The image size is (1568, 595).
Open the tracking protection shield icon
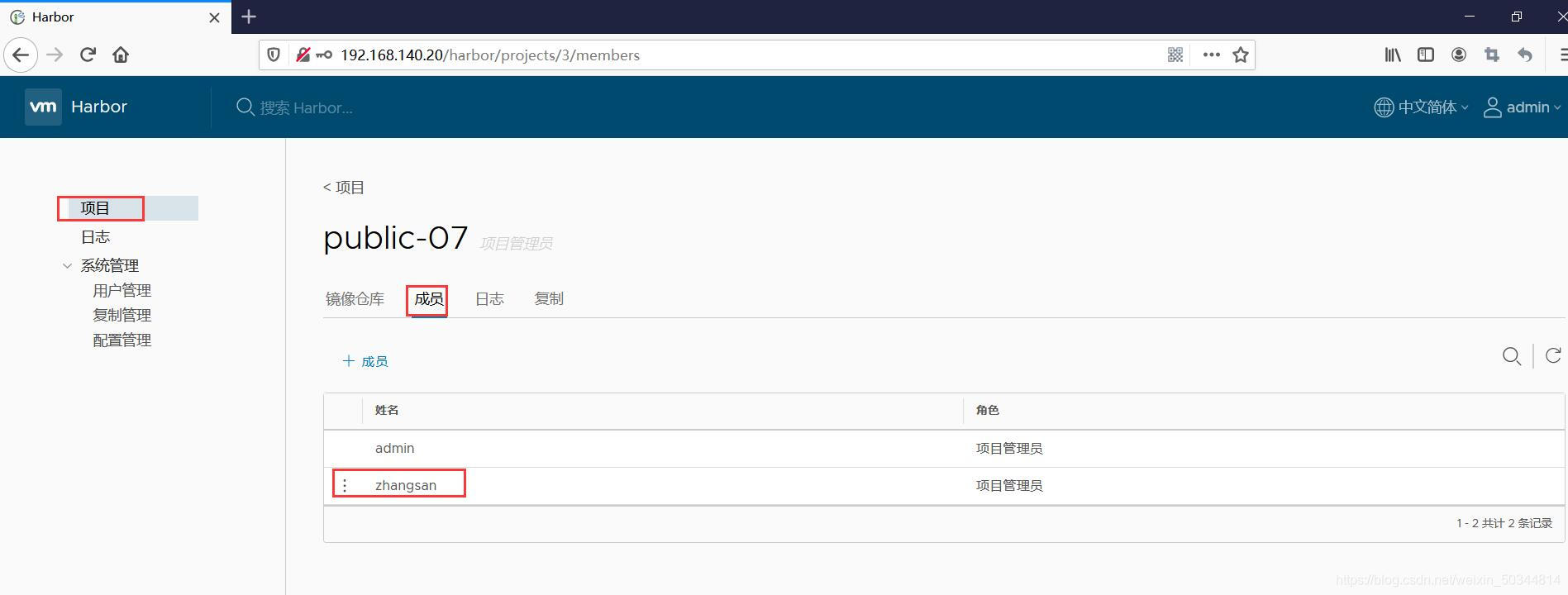click(274, 55)
